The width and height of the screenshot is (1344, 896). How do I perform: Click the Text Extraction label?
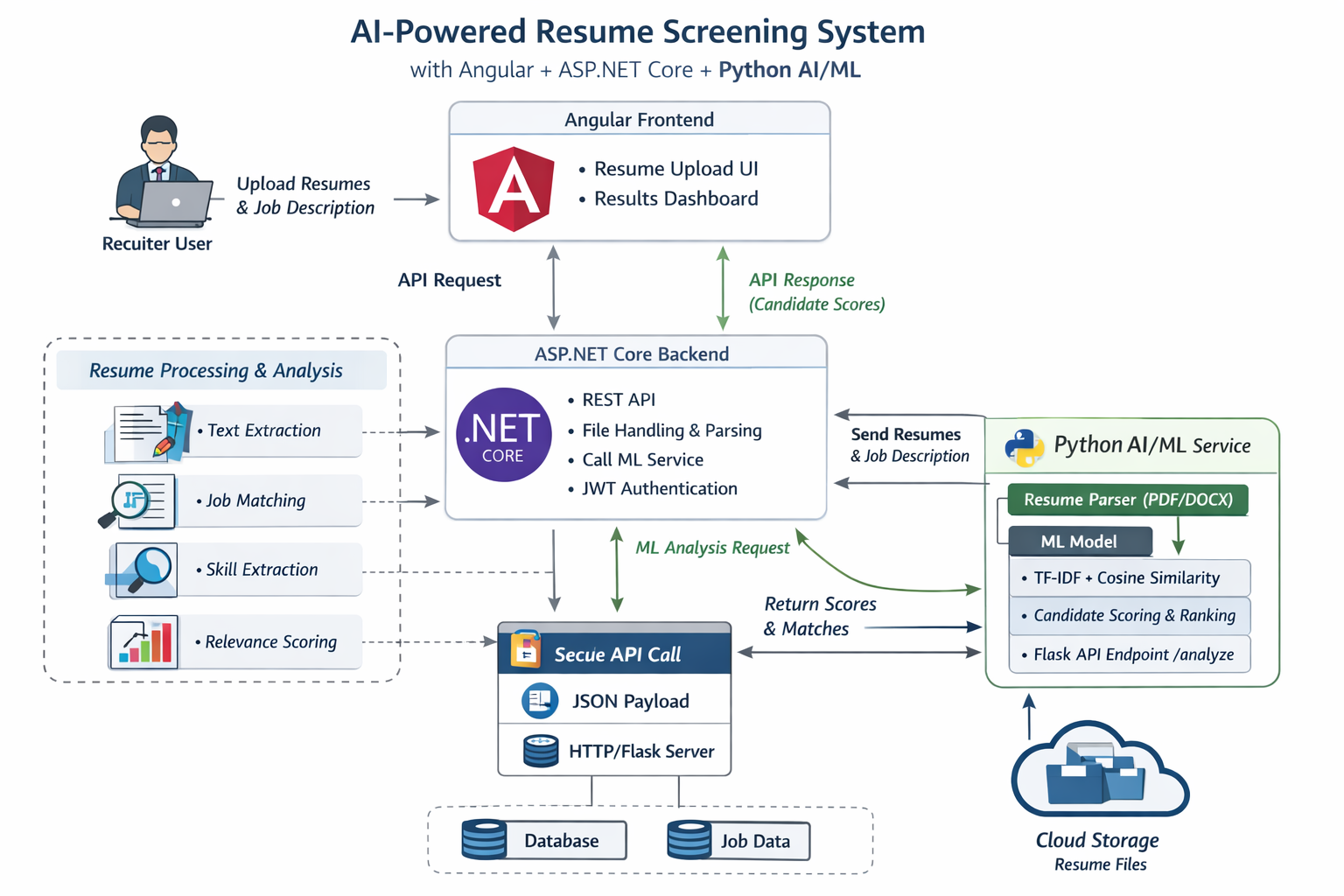coord(264,430)
